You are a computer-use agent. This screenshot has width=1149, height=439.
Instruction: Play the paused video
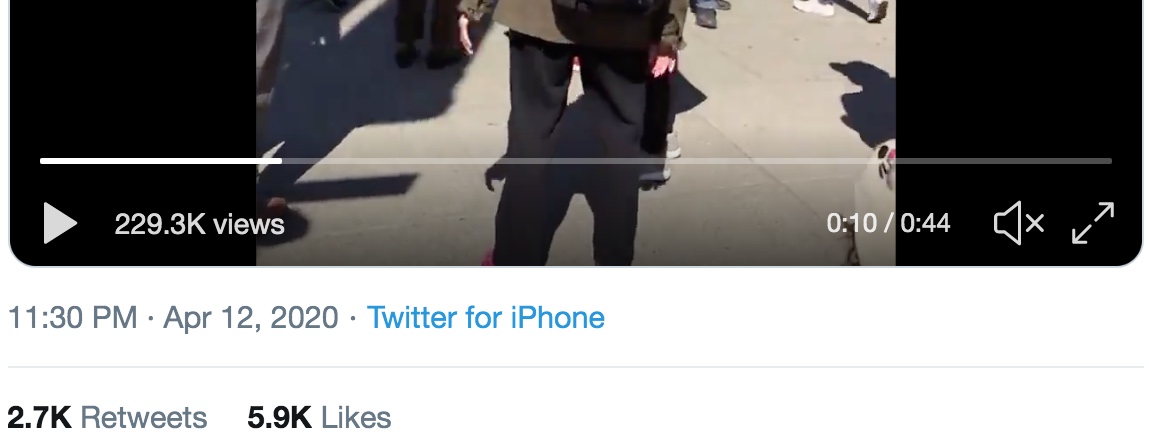[60, 223]
